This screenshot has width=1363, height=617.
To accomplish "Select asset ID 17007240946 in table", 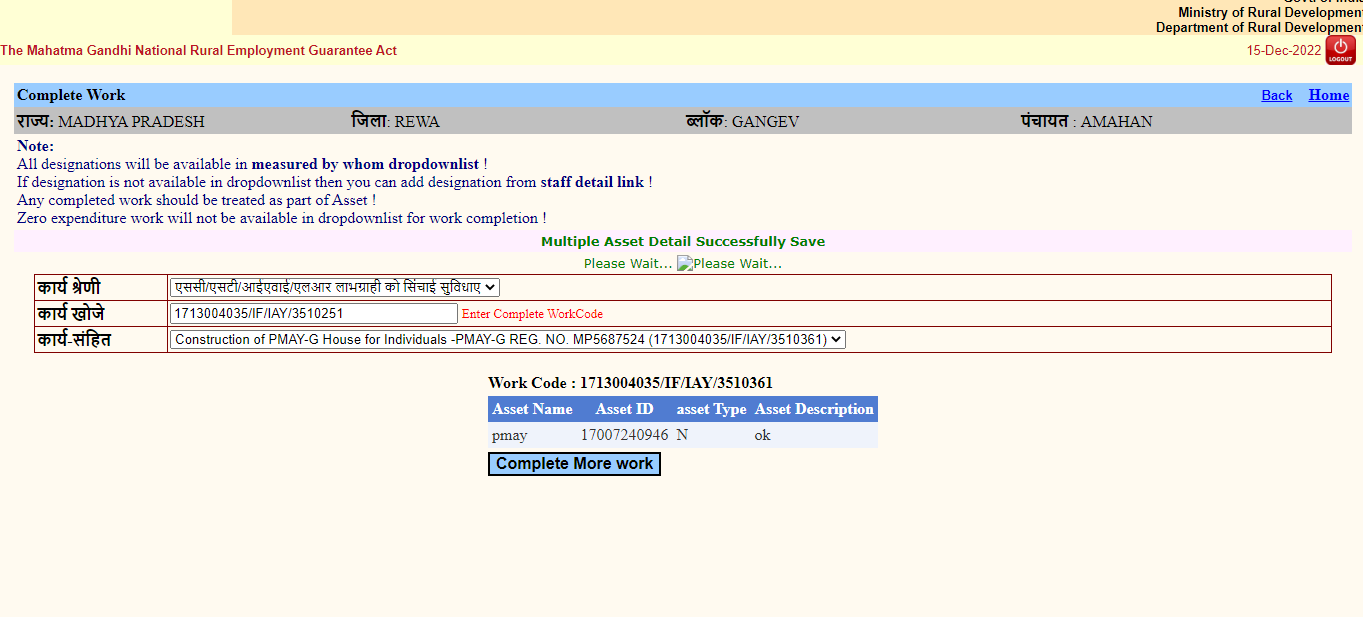I will pos(624,435).
